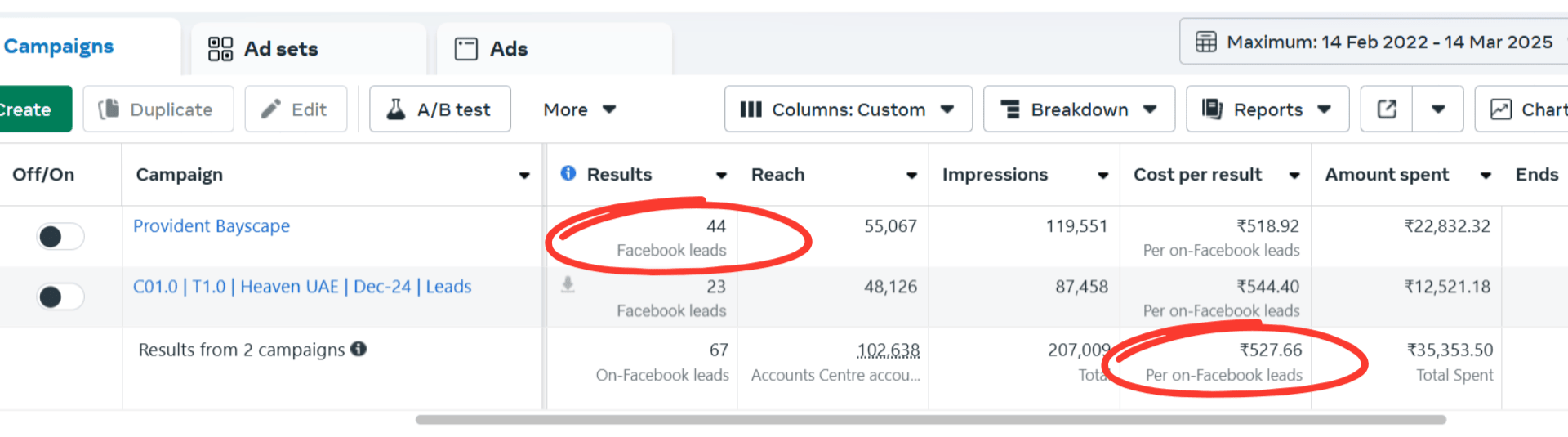Open the Reports dropdown menu
The width and height of the screenshot is (1568, 437).
[x=1267, y=109]
